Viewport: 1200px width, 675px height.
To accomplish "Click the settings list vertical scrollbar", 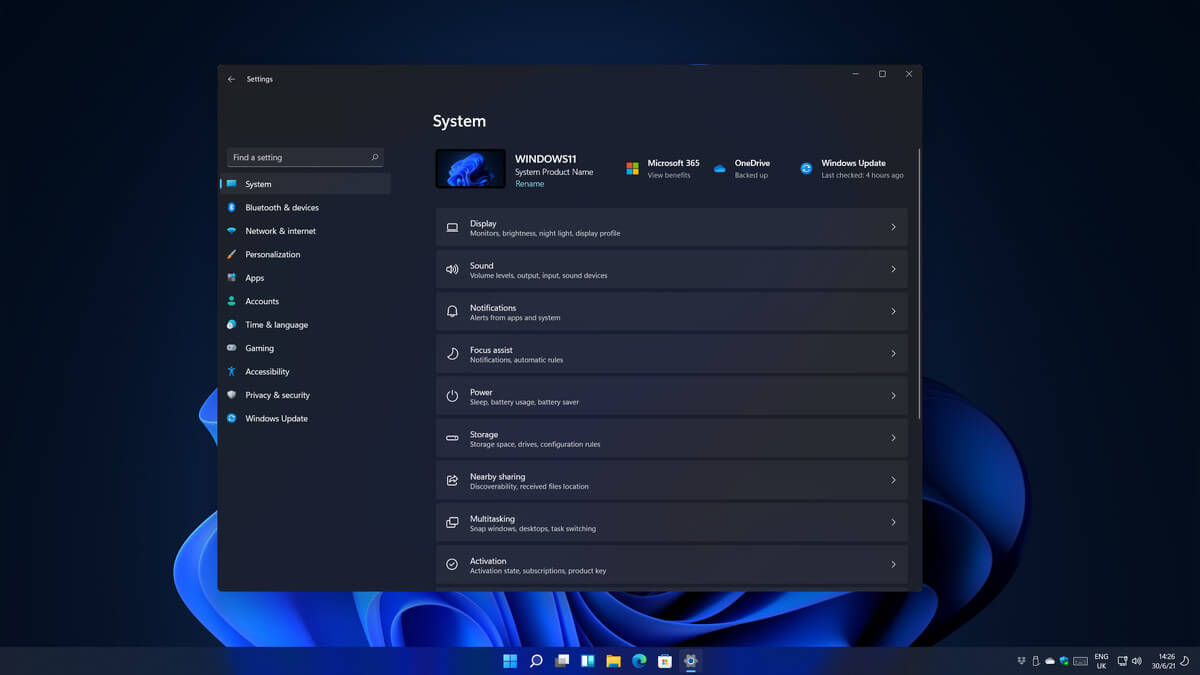I will 919,283.
